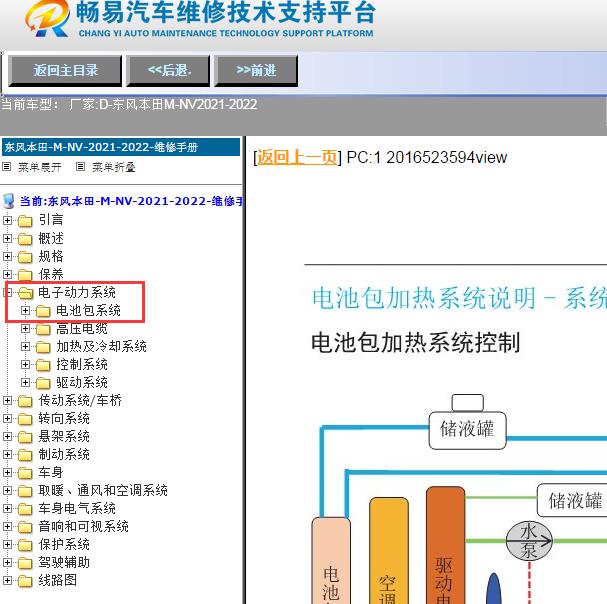607x604 pixels.
Task: Click the upper 储液罐 box in diagram
Action: 468,430
